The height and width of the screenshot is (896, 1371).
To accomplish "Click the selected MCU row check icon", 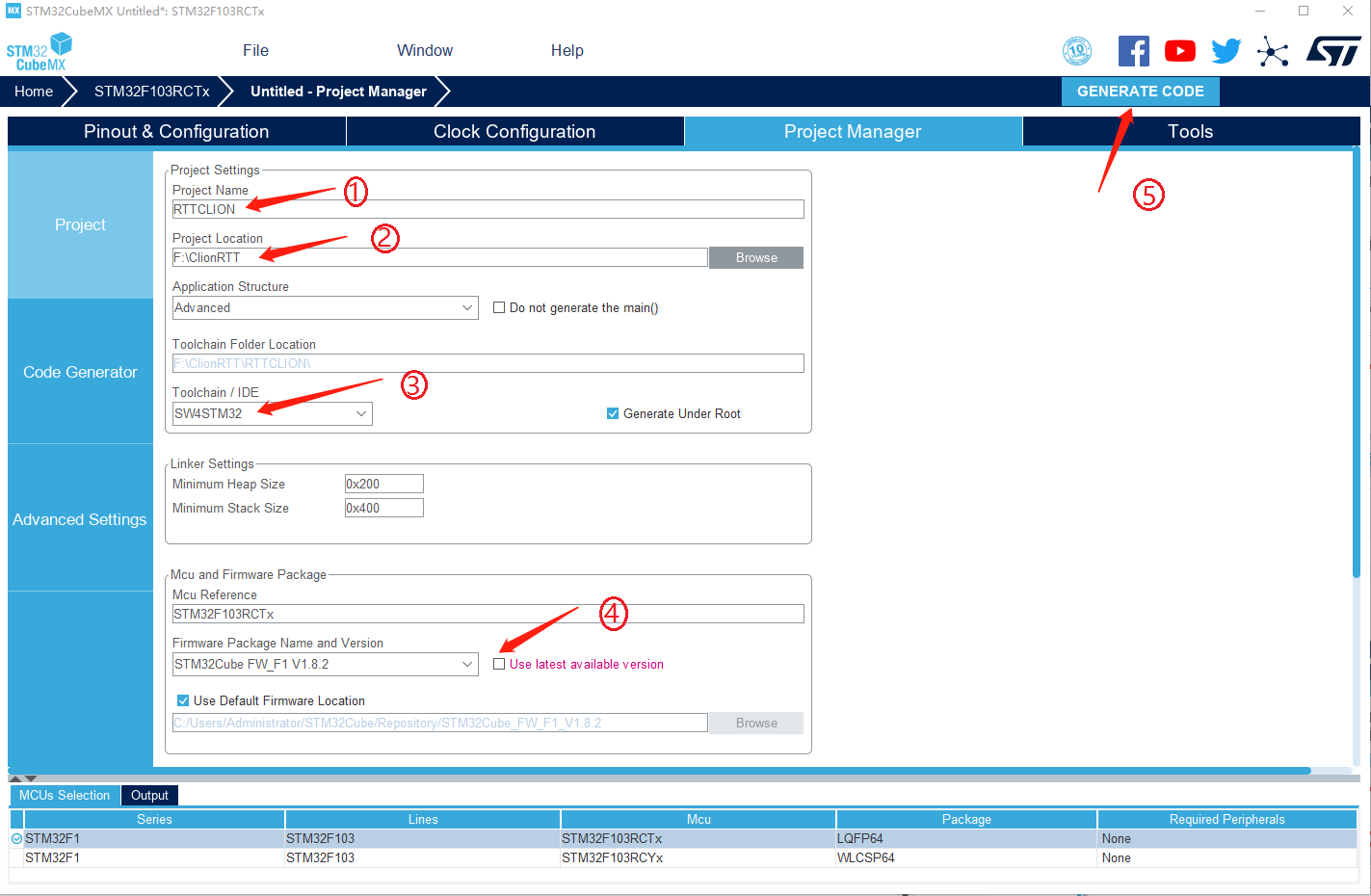I will pos(16,839).
